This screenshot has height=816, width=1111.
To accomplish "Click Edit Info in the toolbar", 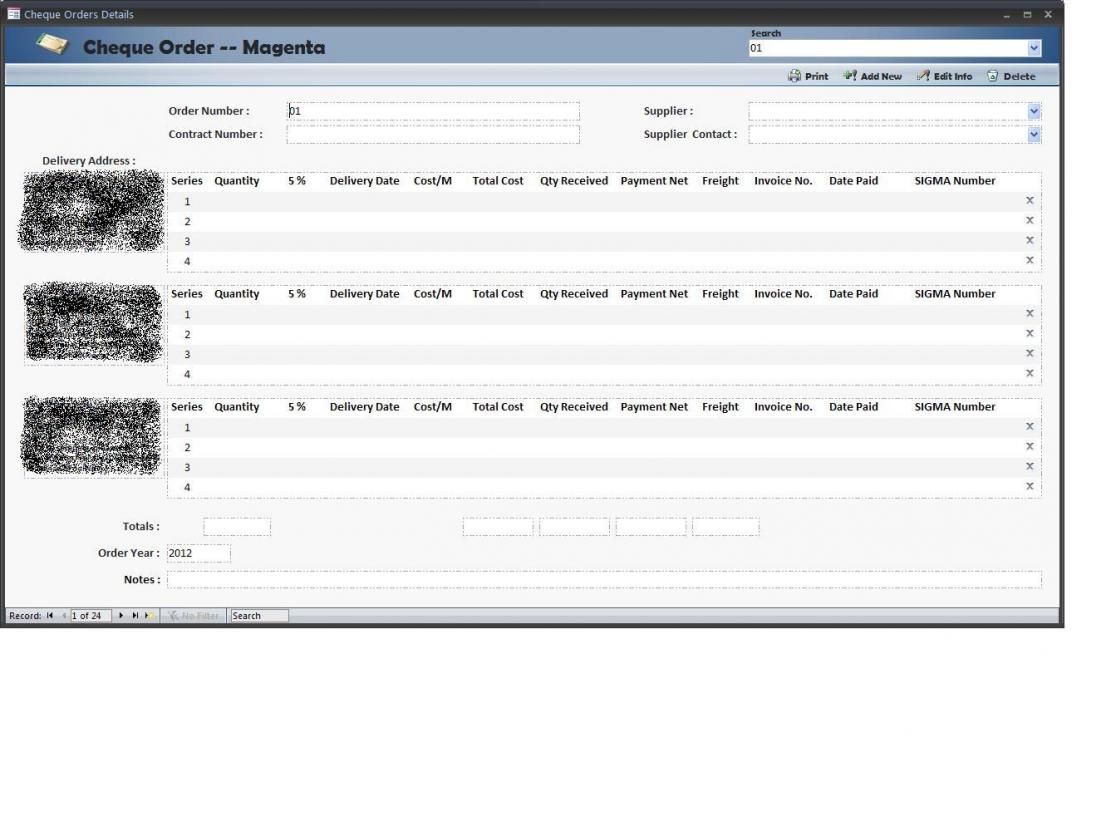I will (x=944, y=76).
